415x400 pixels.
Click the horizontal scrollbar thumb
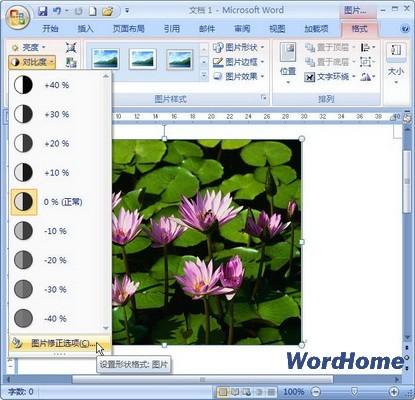click(202, 379)
